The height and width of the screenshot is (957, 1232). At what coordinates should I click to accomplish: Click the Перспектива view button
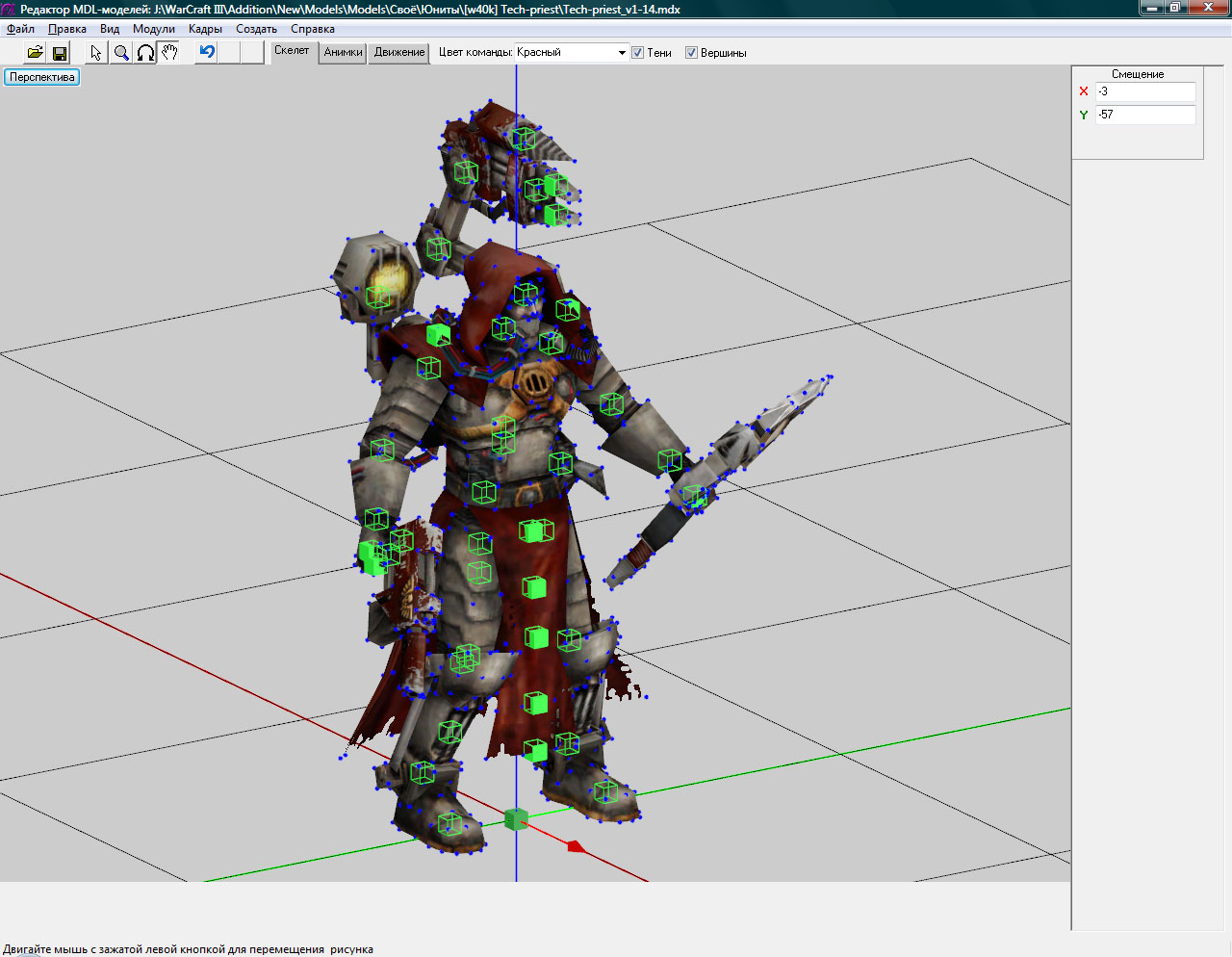coord(42,77)
